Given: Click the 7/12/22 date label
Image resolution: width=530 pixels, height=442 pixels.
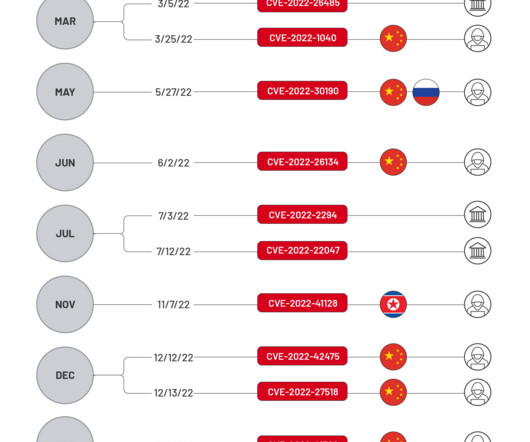Looking at the screenshot, I should point(173,252).
